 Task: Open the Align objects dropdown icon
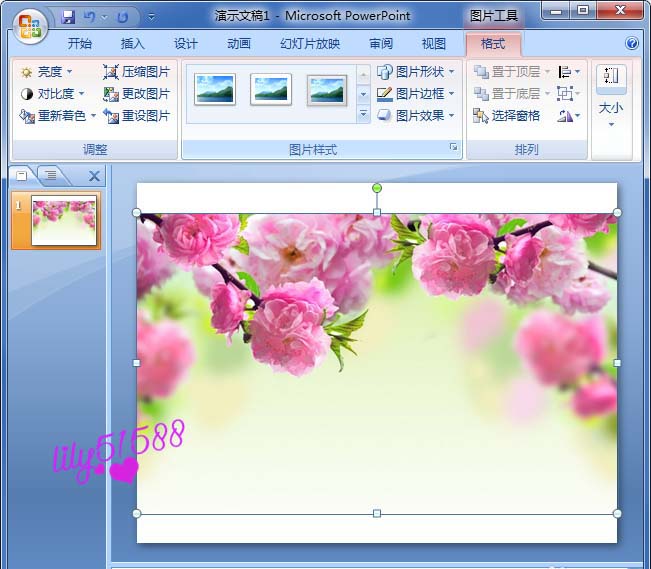(568, 72)
